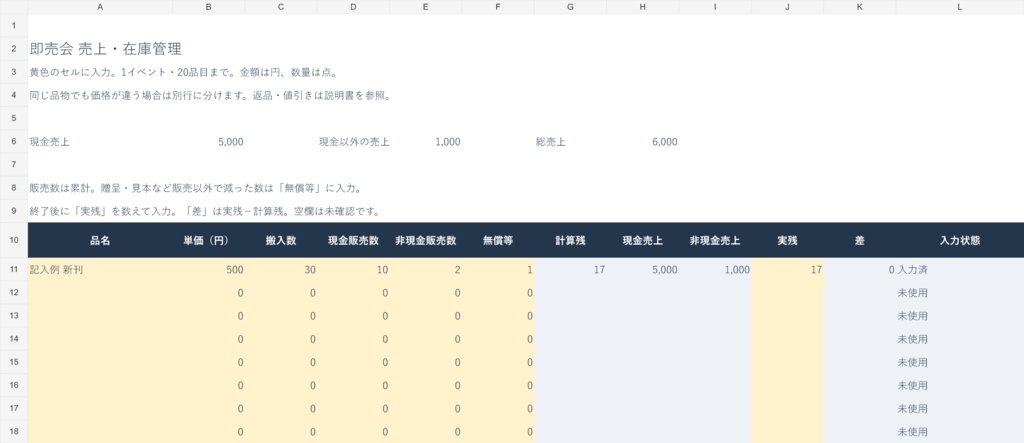Click the 入力状態 column header
This screenshot has width=1024, height=443.
(959, 240)
